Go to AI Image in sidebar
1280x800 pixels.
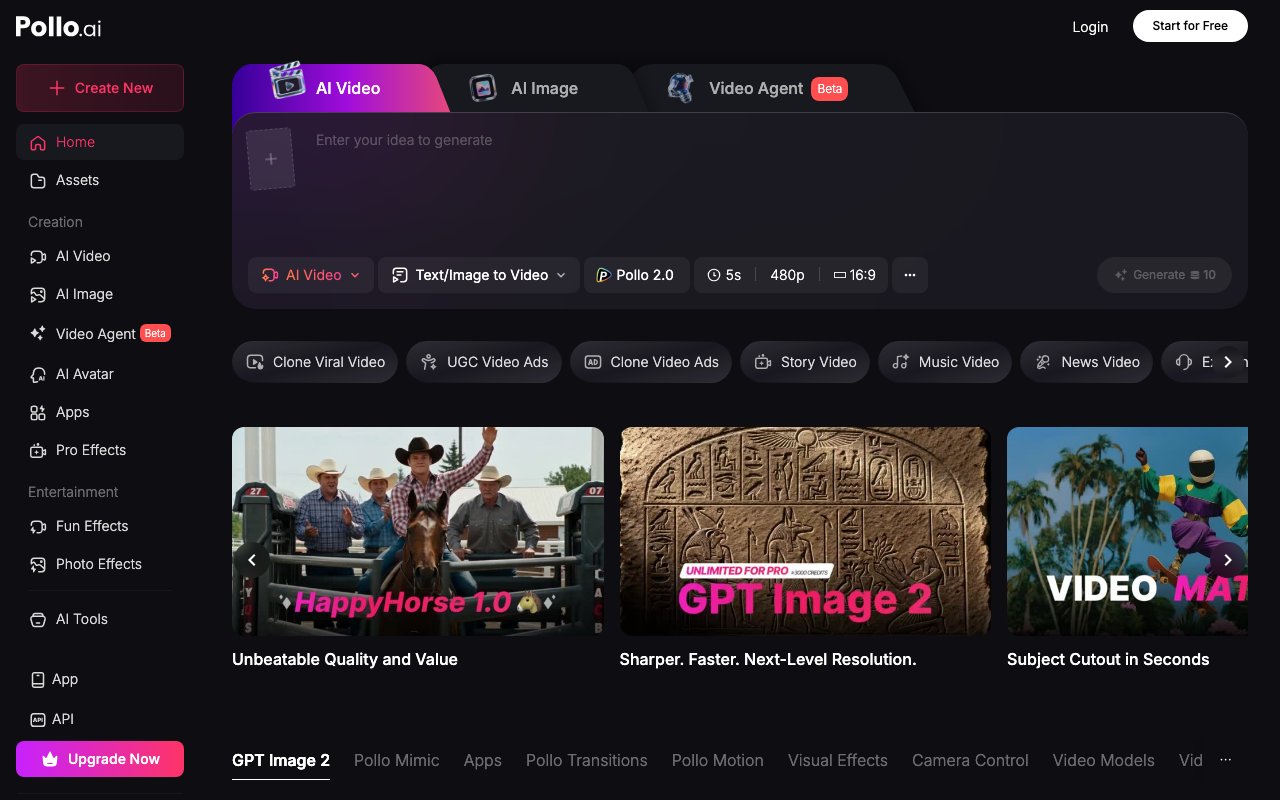click(100, 294)
